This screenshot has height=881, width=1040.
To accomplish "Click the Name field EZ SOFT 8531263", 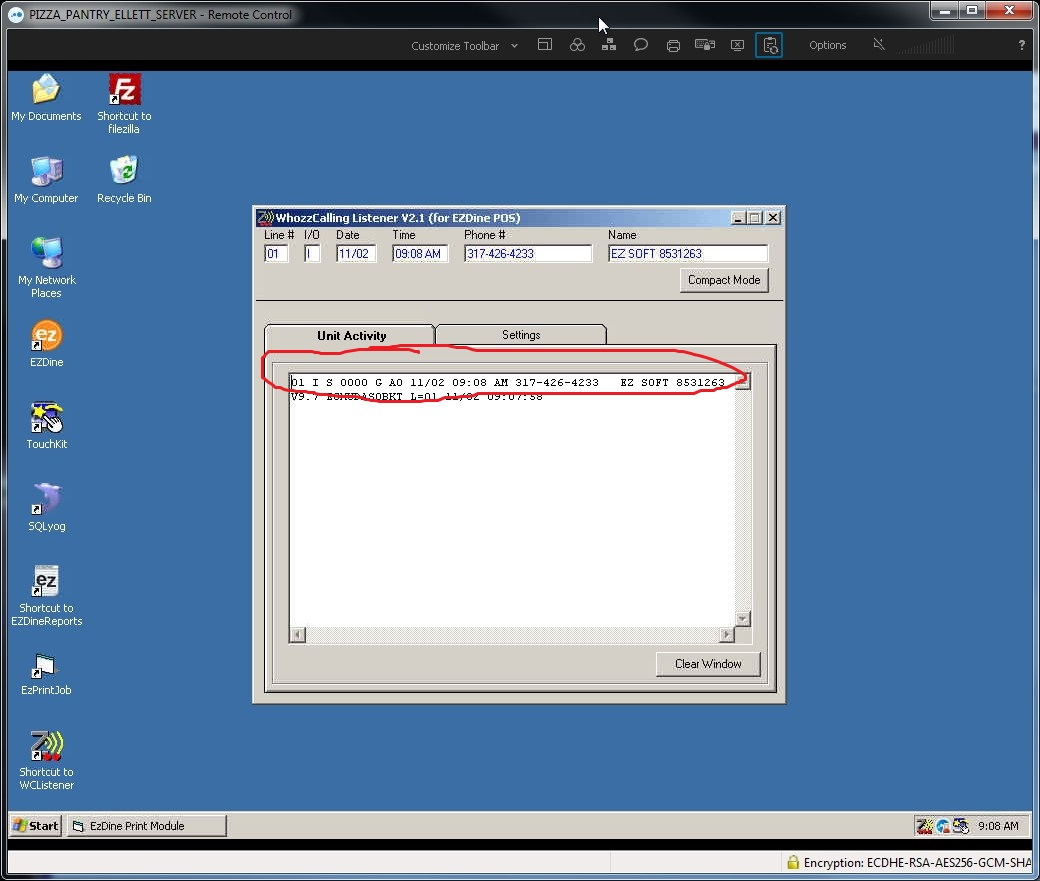I will [688, 253].
